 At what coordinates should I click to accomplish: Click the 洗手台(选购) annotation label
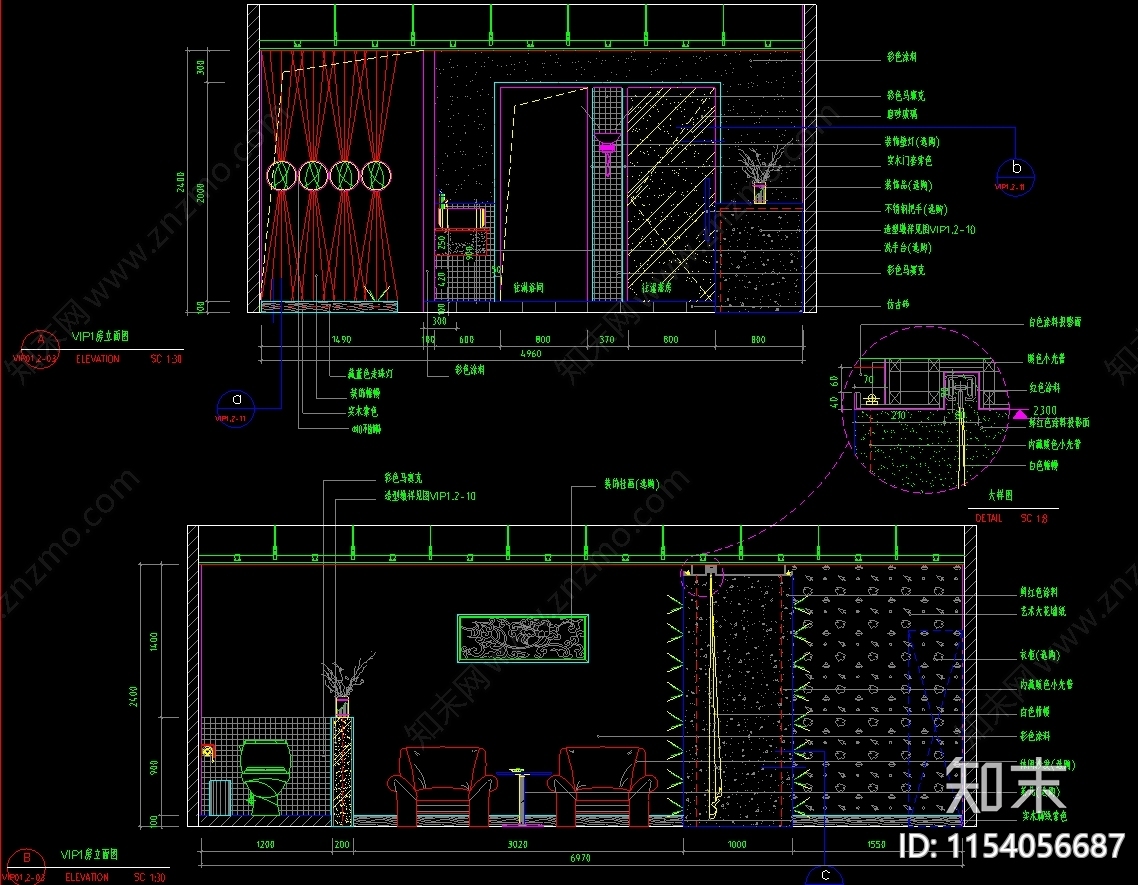click(907, 248)
